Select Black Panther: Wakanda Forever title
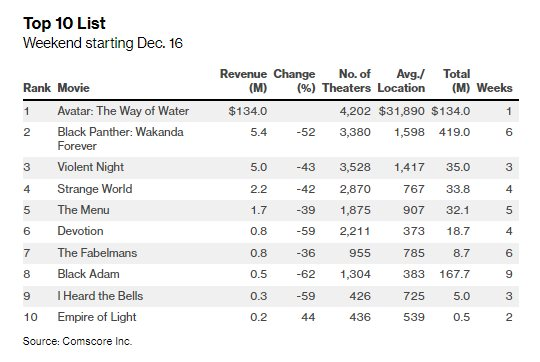Screen dimensions: 540x362 click(121, 139)
